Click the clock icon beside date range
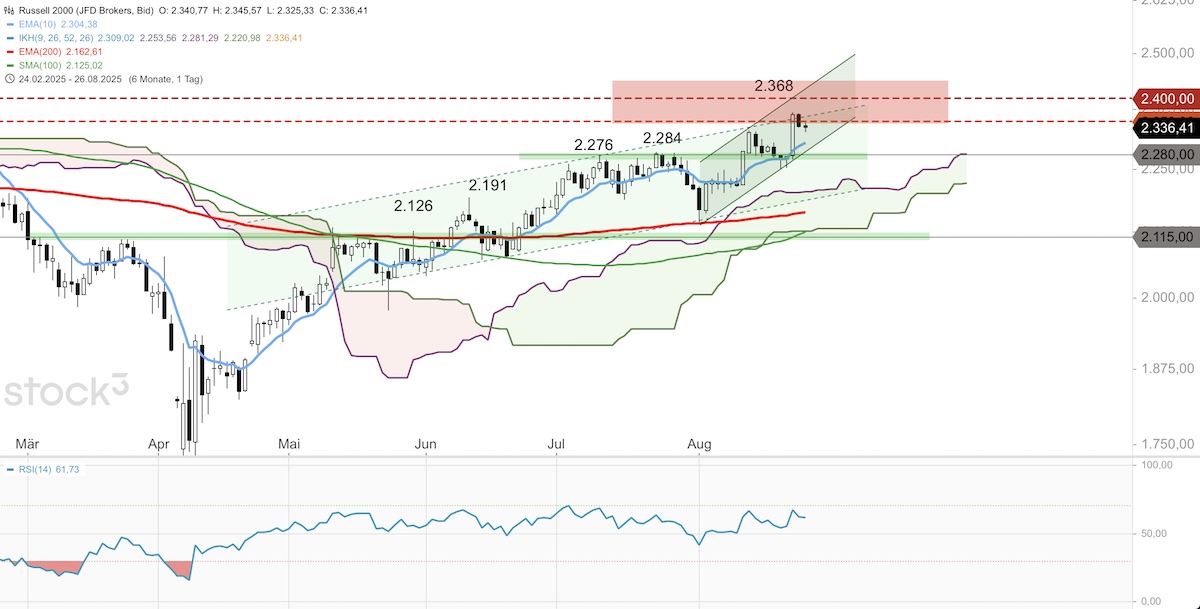This screenshot has width=1200, height=609. (x=9, y=78)
